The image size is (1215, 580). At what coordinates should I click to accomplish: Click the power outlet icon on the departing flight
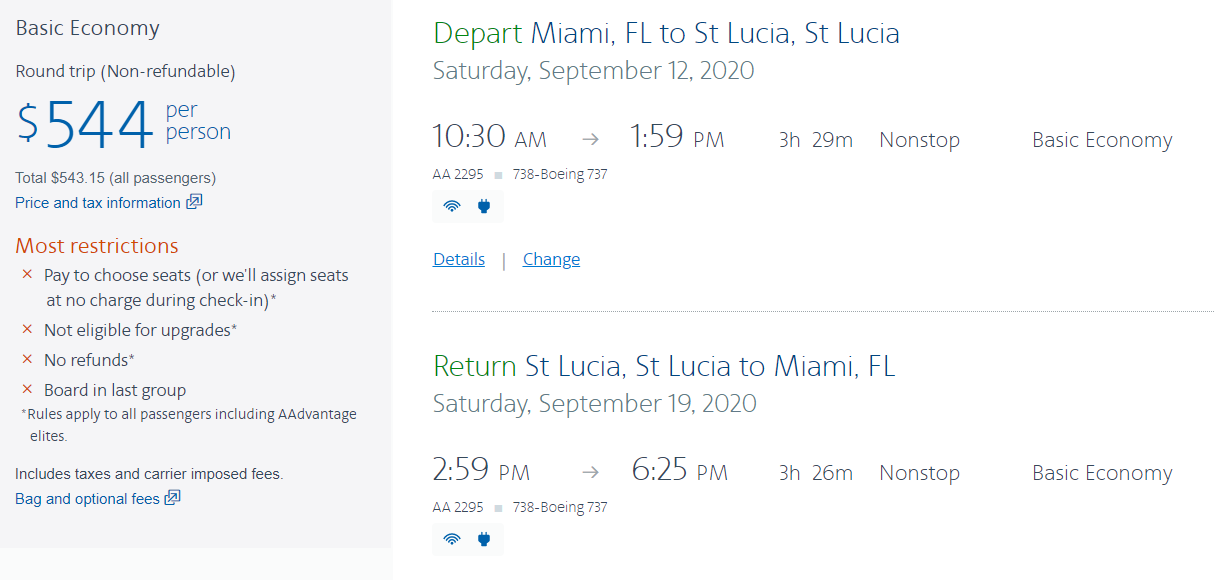click(484, 207)
